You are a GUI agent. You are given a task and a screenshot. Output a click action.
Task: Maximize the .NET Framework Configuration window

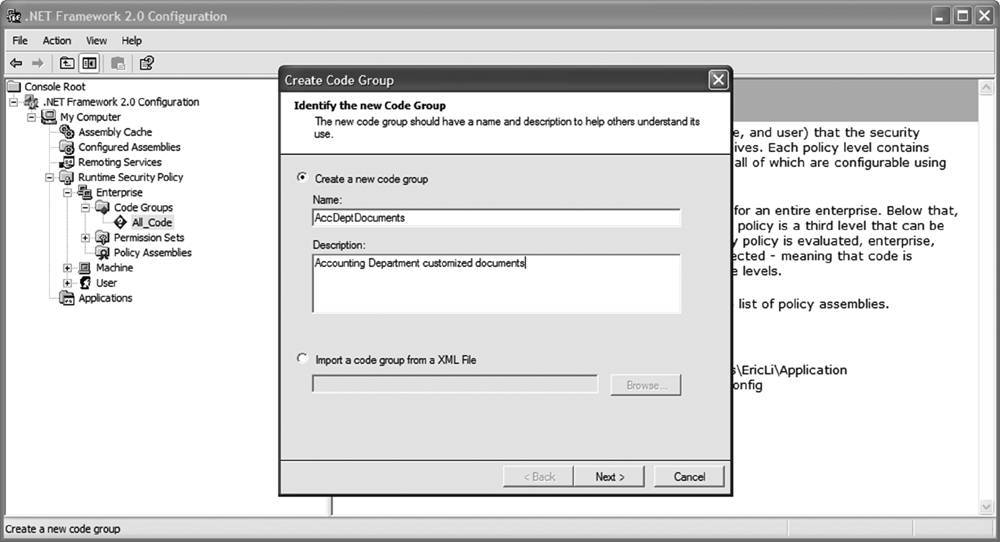coord(962,16)
